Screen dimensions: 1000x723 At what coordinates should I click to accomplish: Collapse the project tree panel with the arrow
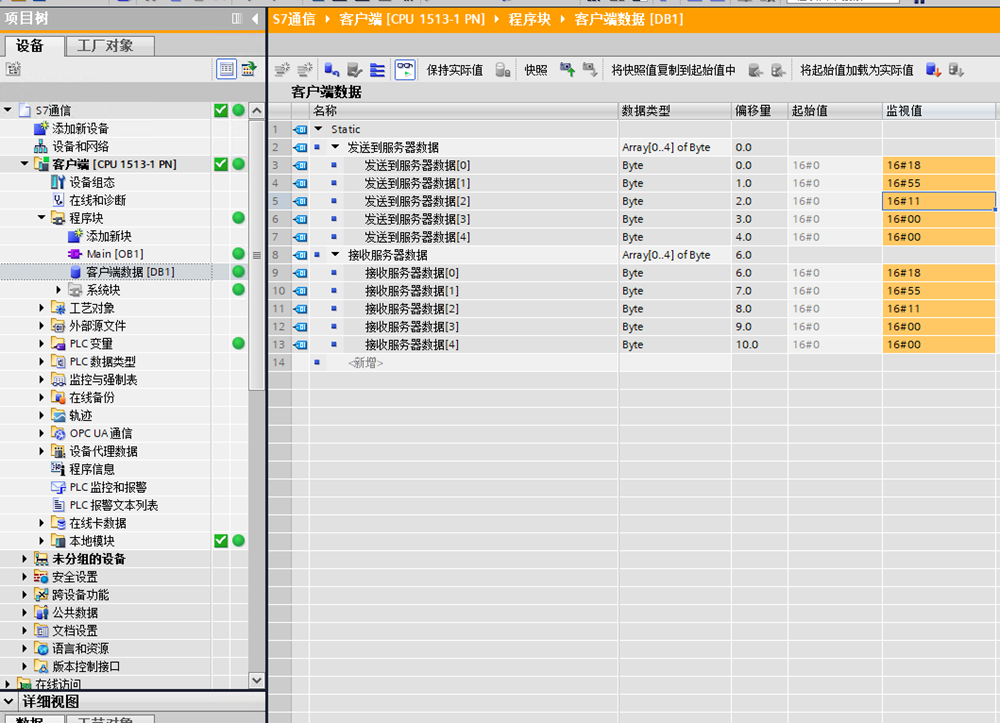(x=254, y=19)
